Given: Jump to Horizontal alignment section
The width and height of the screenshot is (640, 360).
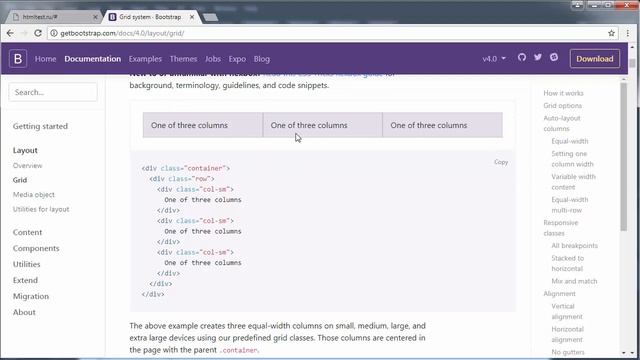Looking at the screenshot, I should pyautogui.click(x=567, y=334).
